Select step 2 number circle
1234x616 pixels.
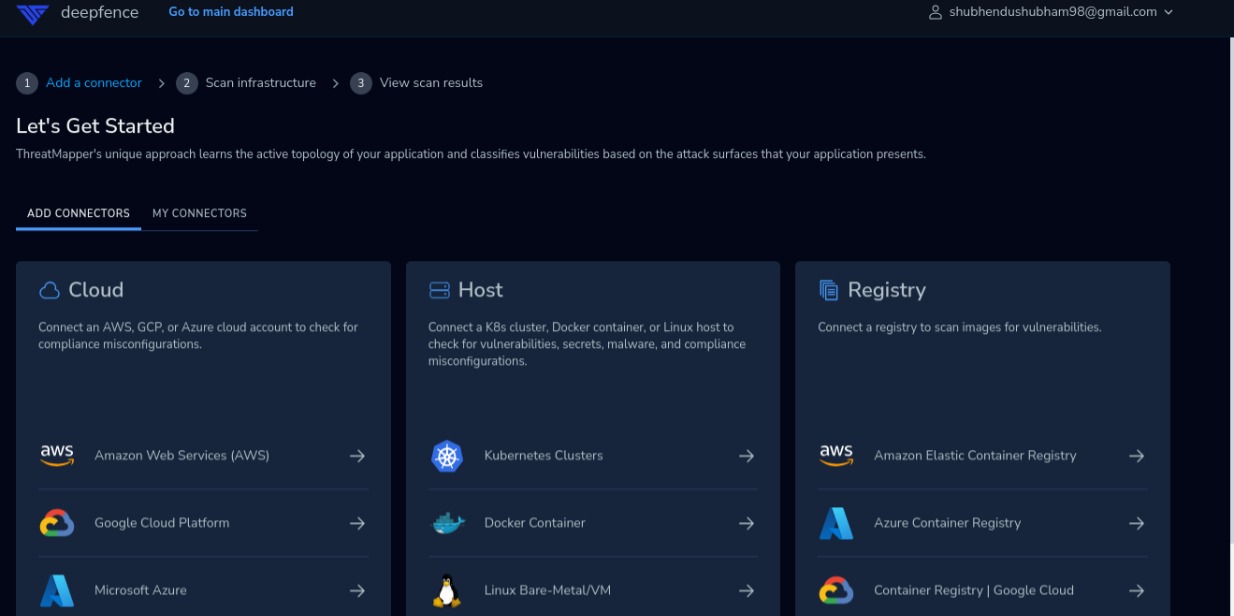[x=187, y=83]
